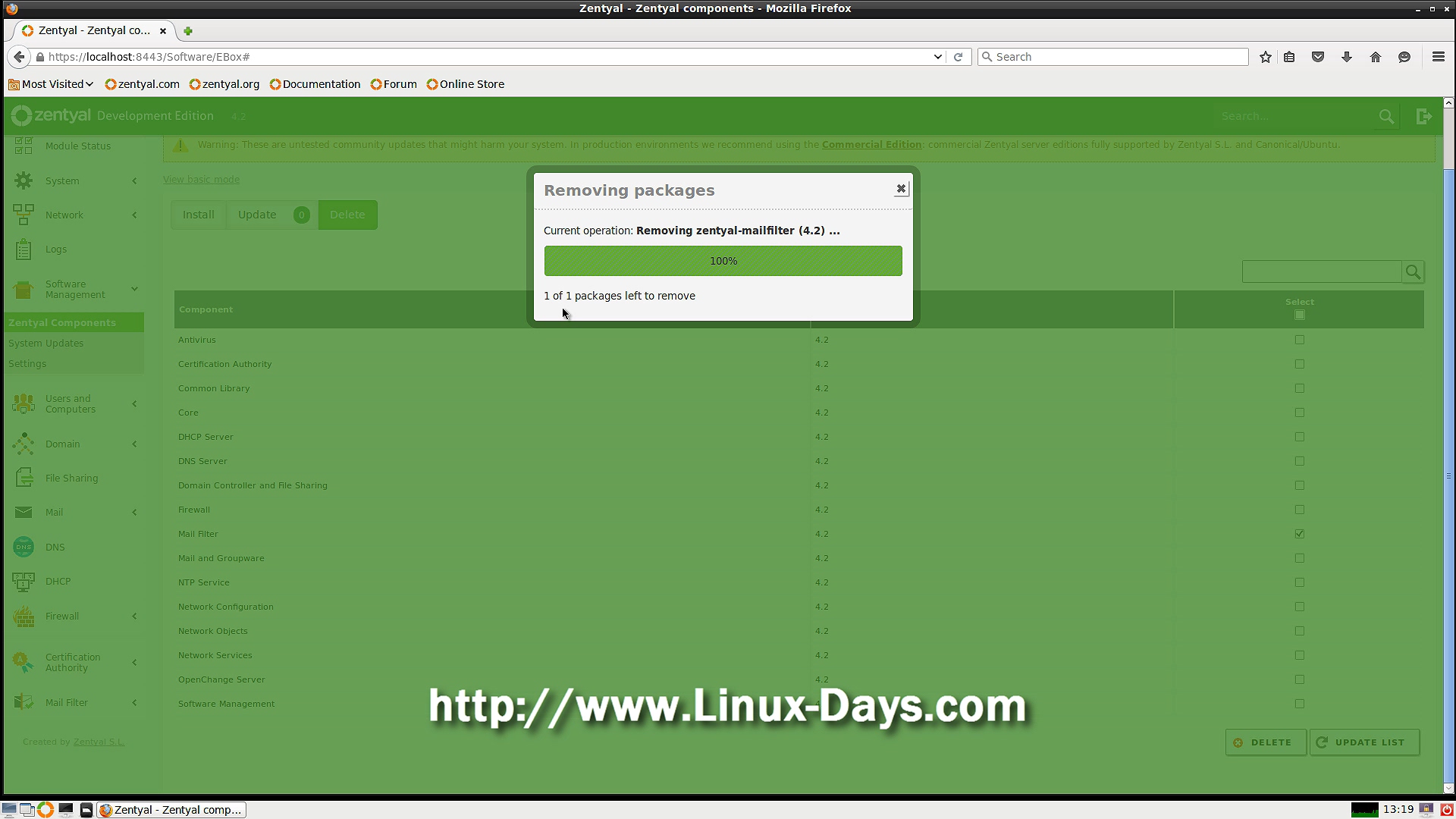Open the Pocket icon in toolbar
Image resolution: width=1456 pixels, height=819 pixels.
(1318, 57)
